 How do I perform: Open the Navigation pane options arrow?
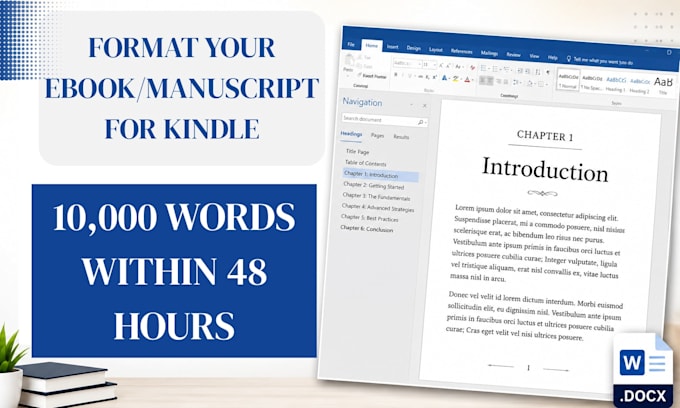pyautogui.click(x=411, y=104)
